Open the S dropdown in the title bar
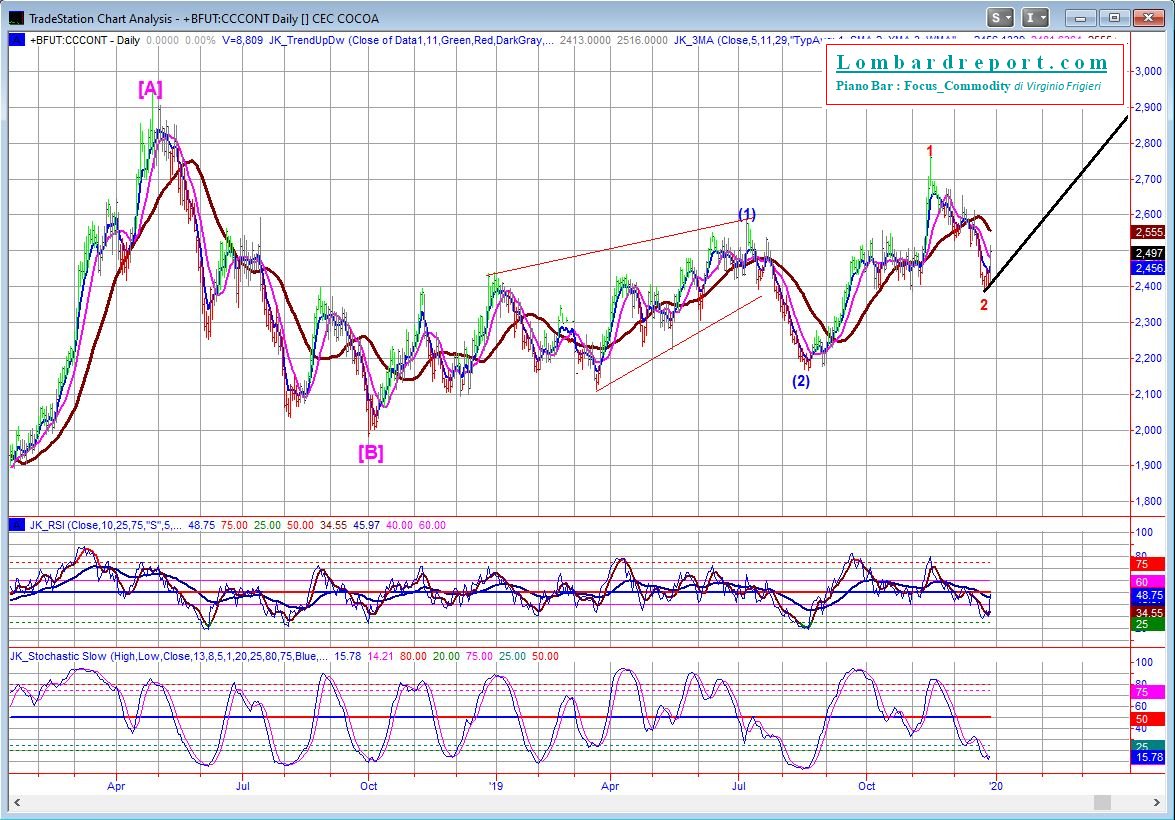 click(1001, 18)
